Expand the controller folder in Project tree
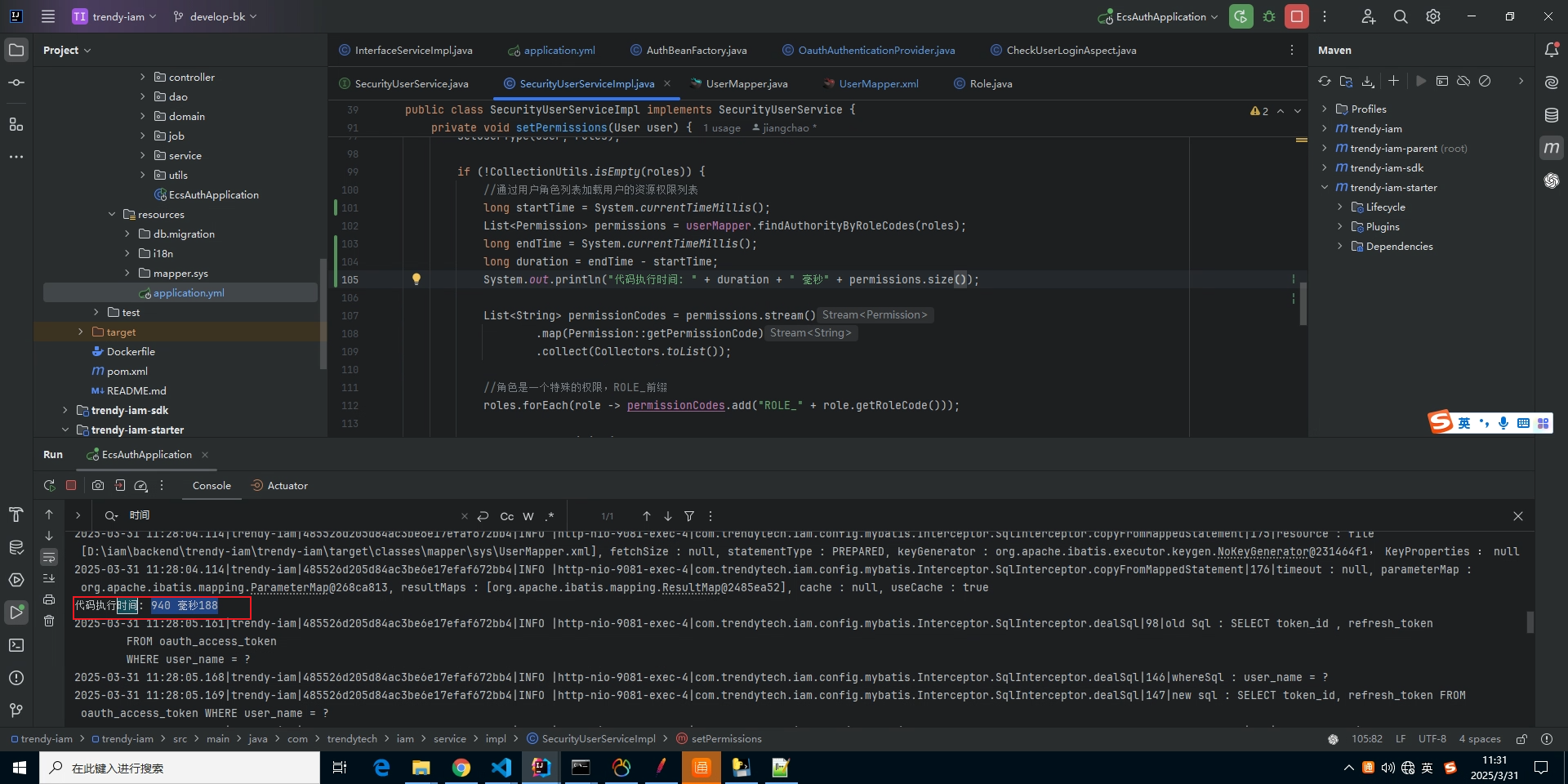Viewport: 1568px width, 784px height. pos(142,77)
